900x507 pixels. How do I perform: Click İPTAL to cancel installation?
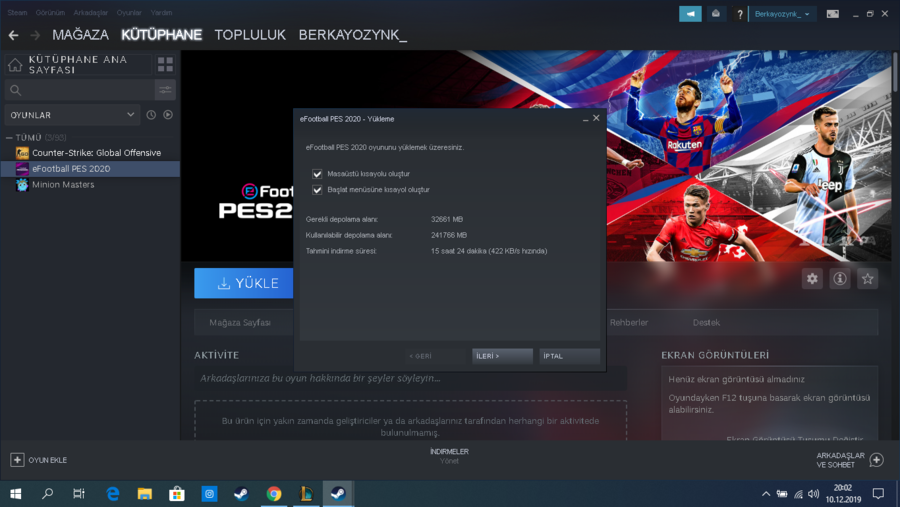(x=569, y=356)
